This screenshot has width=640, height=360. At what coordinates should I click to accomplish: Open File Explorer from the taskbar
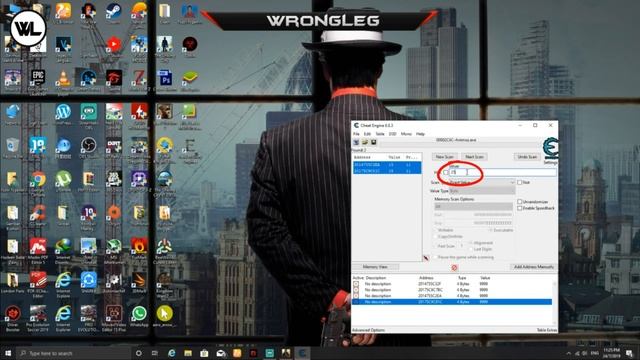[188, 353]
